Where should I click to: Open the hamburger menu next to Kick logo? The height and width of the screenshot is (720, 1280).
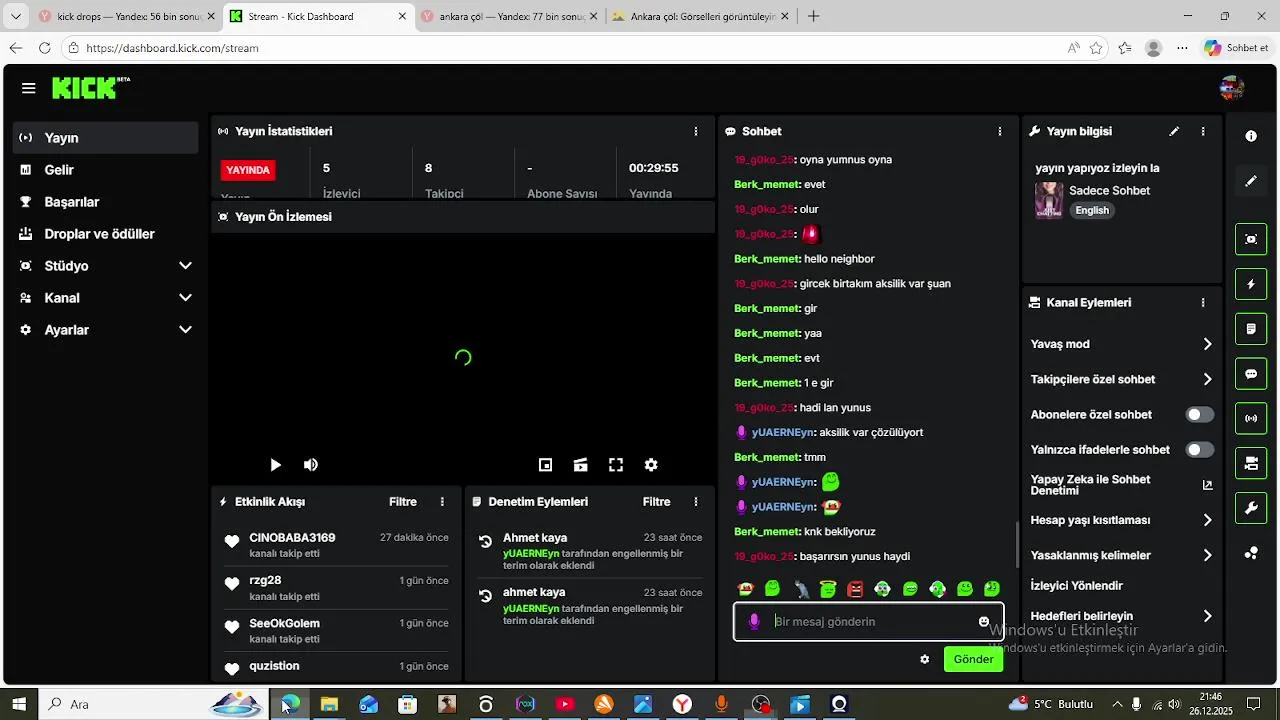point(29,88)
